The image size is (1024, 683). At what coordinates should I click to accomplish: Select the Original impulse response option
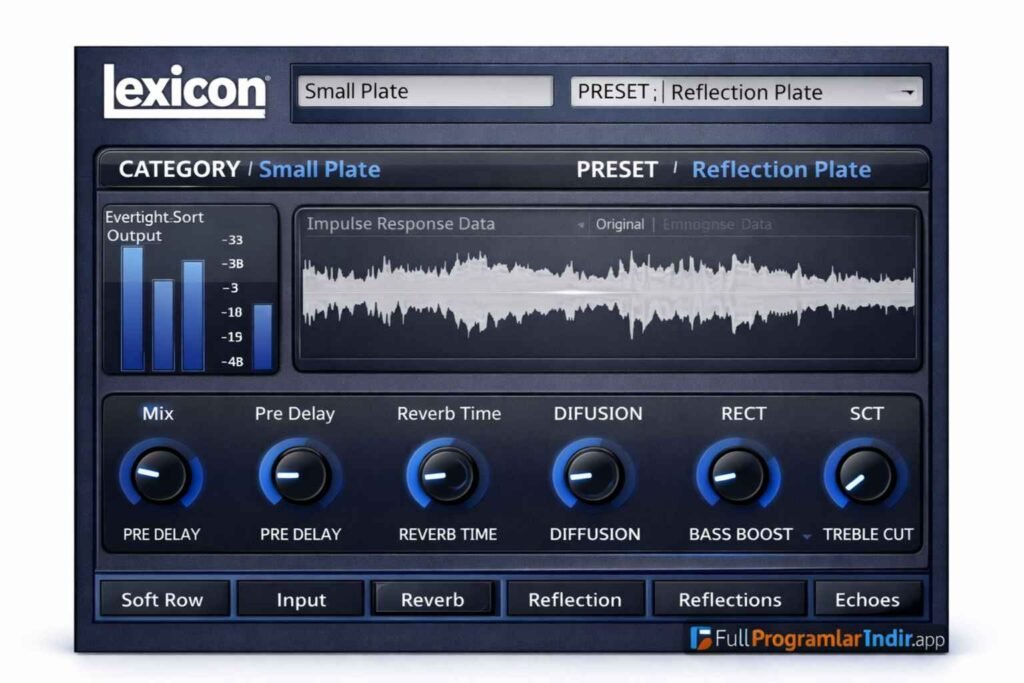(621, 224)
